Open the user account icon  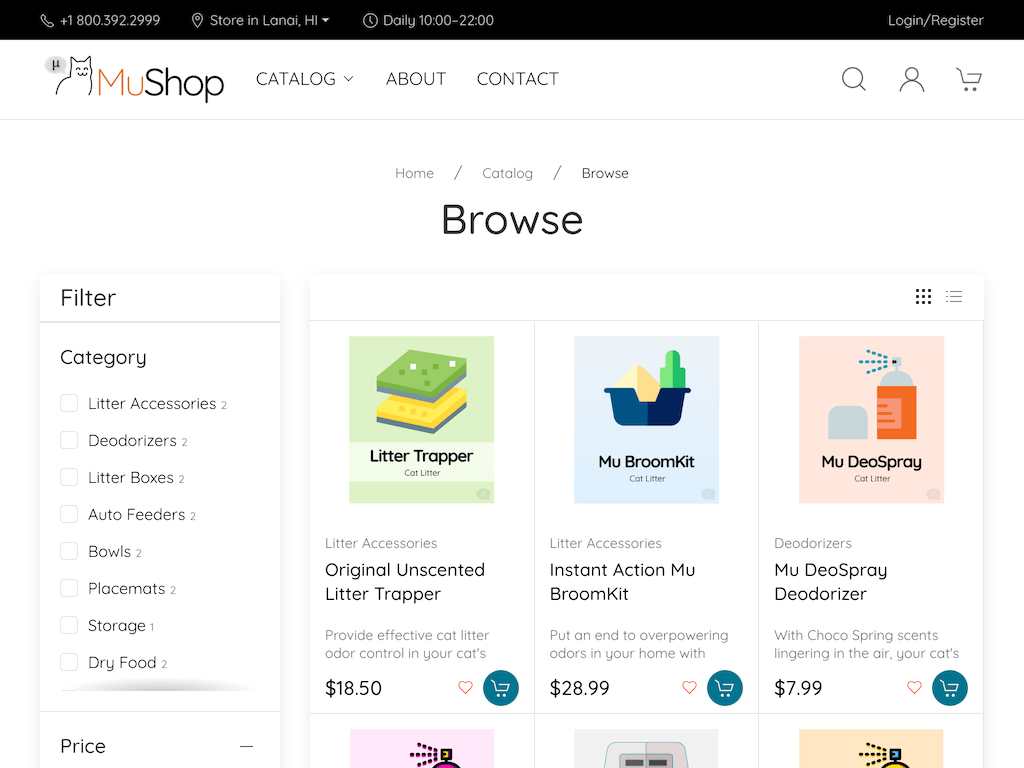[912, 79]
